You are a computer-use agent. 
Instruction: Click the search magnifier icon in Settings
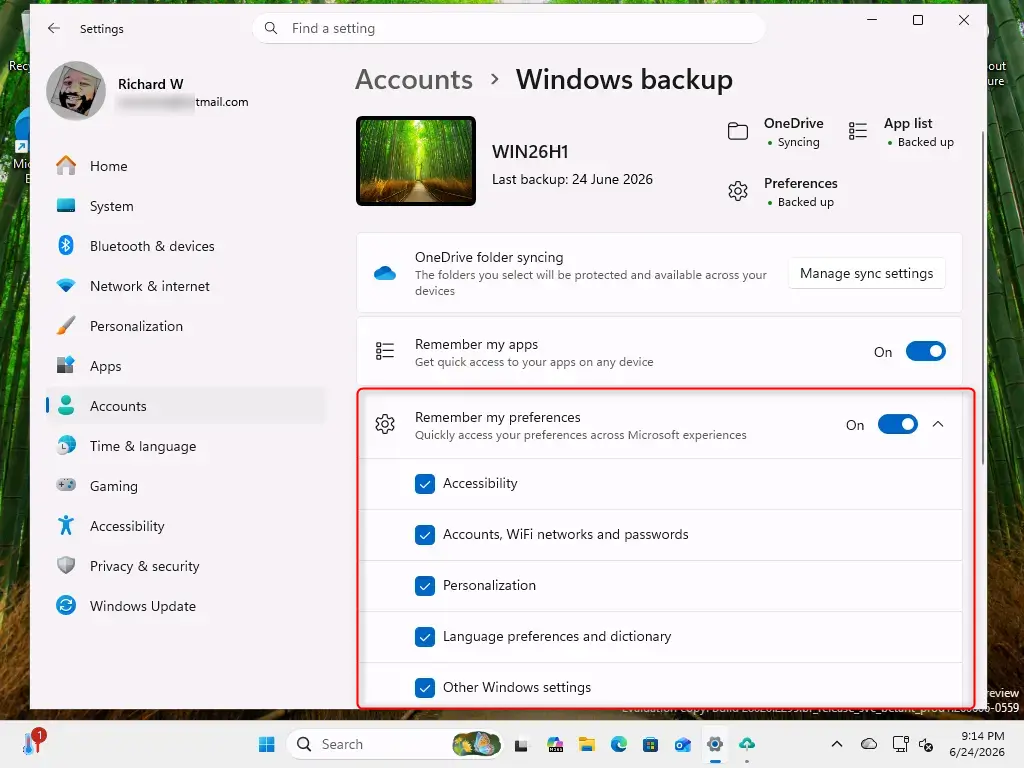[x=271, y=28]
